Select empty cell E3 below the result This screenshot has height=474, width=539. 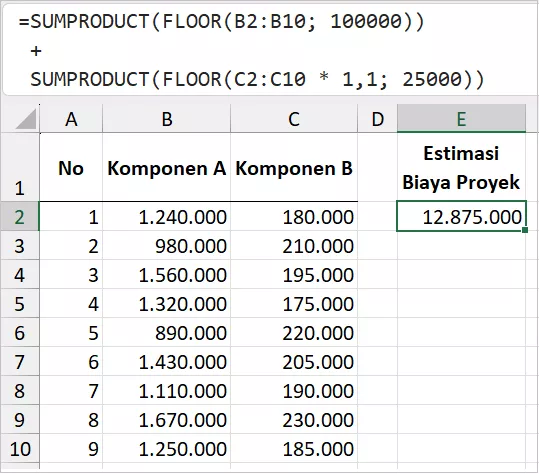point(461,245)
